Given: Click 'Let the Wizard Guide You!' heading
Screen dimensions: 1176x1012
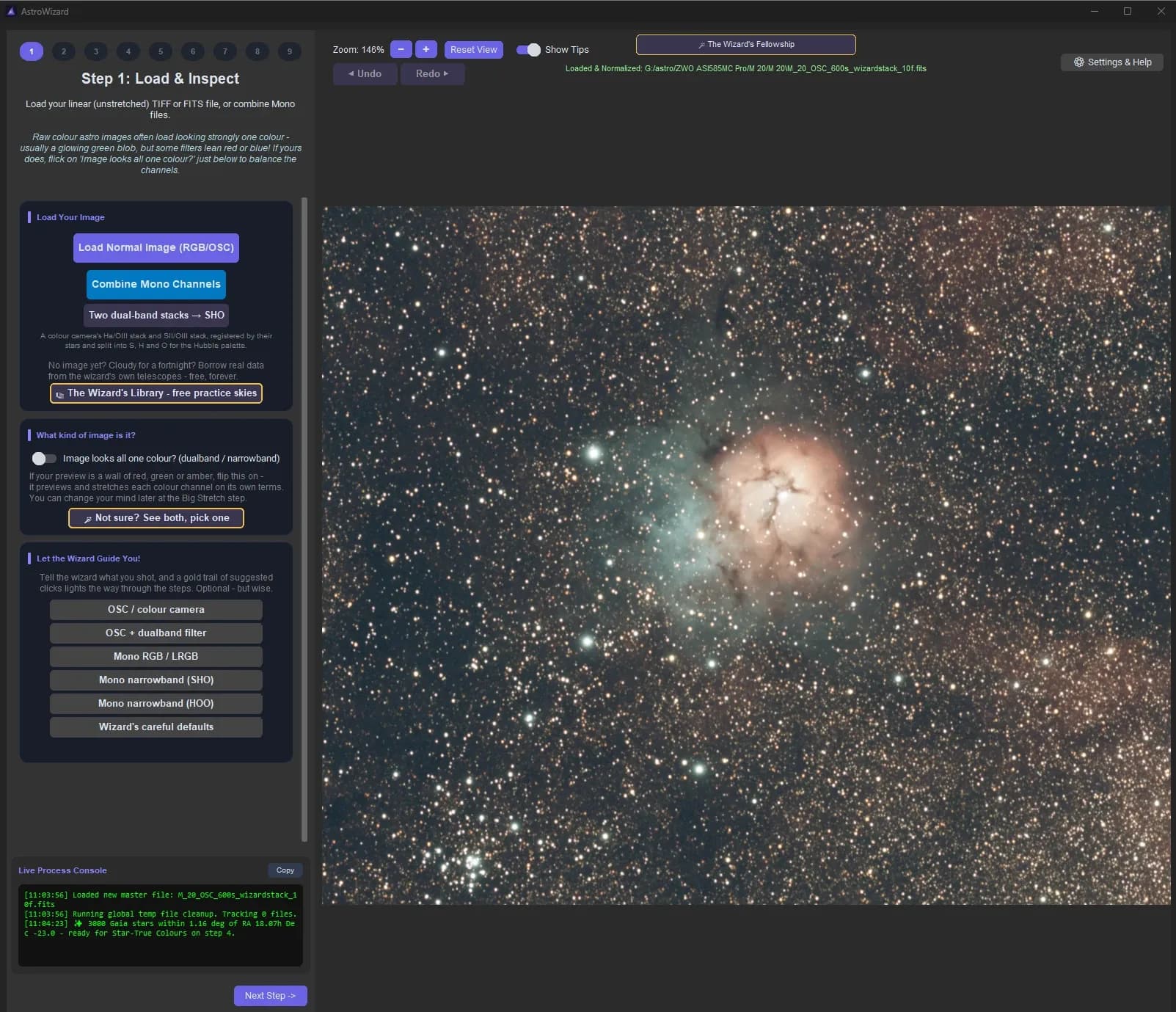Looking at the screenshot, I should click(88, 558).
